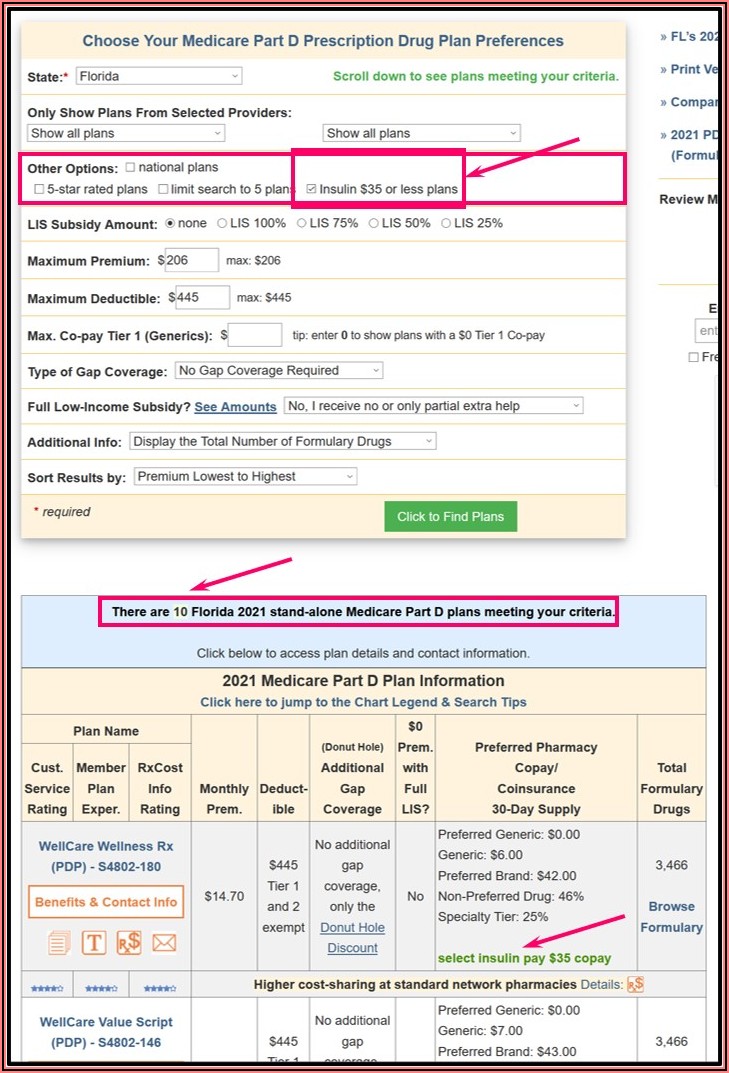729x1073 pixels.
Task: Follow the See Amounts link
Action: pos(235,407)
